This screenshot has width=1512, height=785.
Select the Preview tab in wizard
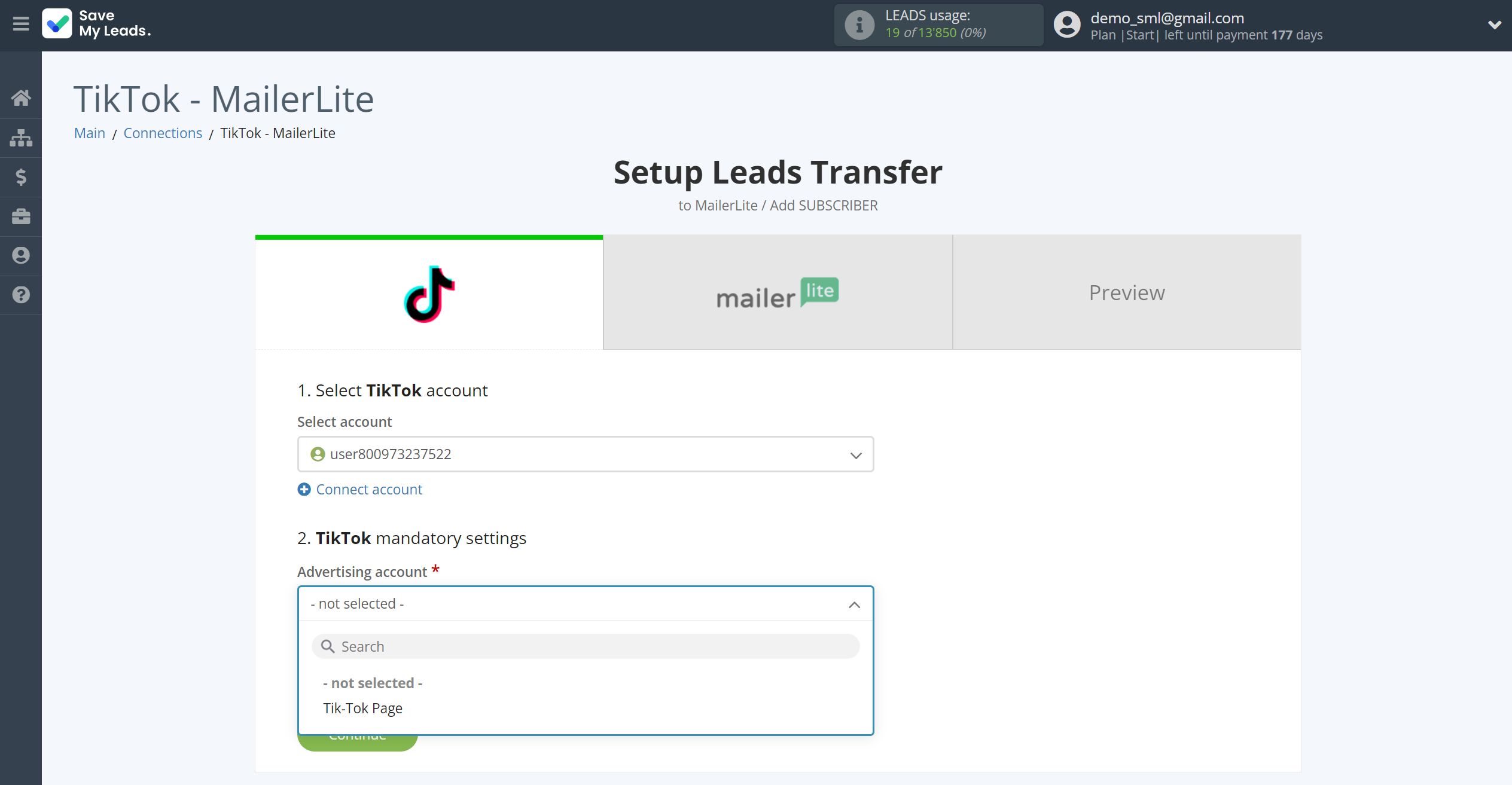coord(1127,292)
